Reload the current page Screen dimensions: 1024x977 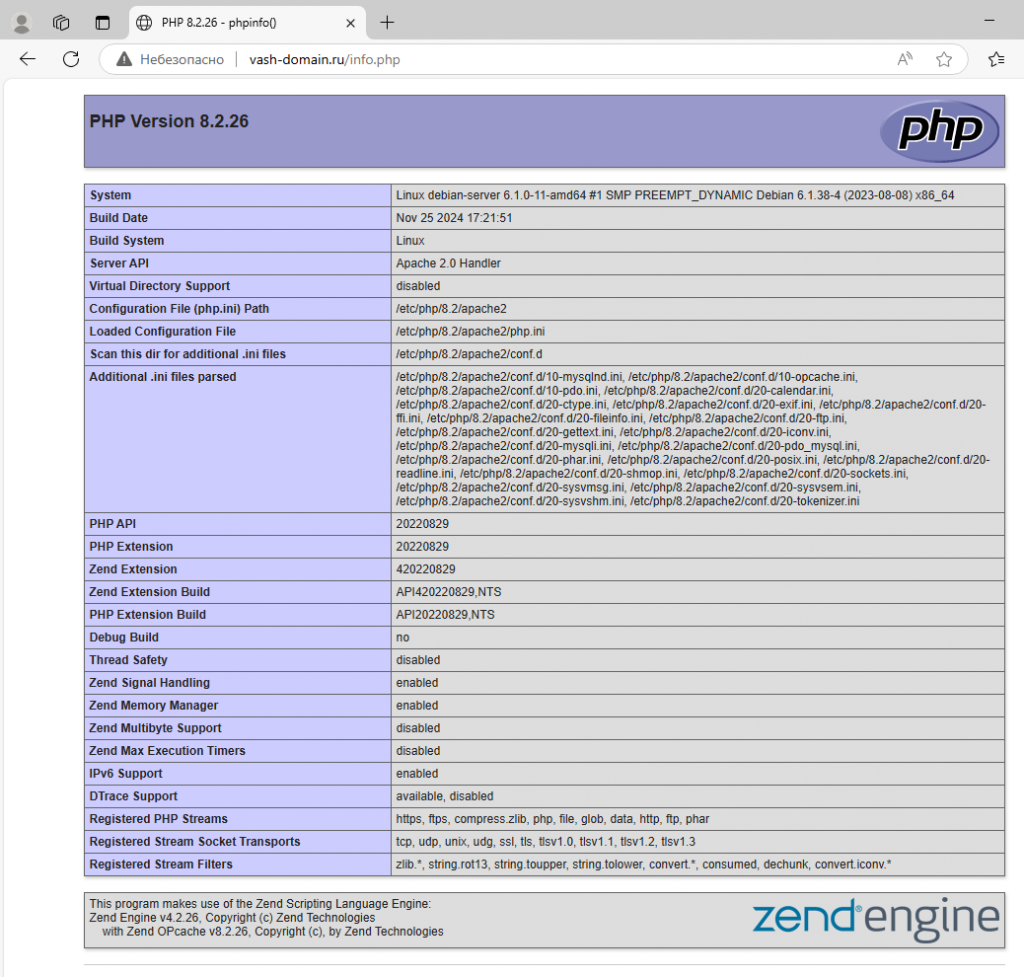coord(71,59)
